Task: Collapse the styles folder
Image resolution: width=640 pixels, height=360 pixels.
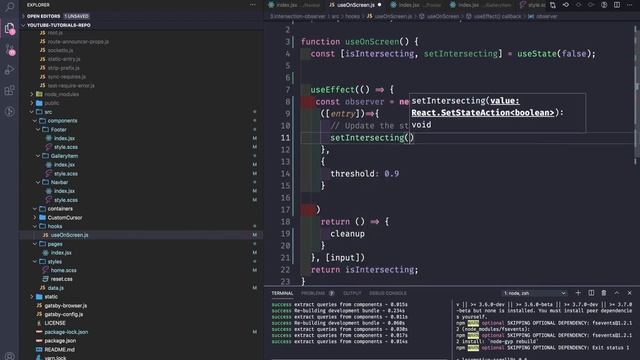Action: 35,262
